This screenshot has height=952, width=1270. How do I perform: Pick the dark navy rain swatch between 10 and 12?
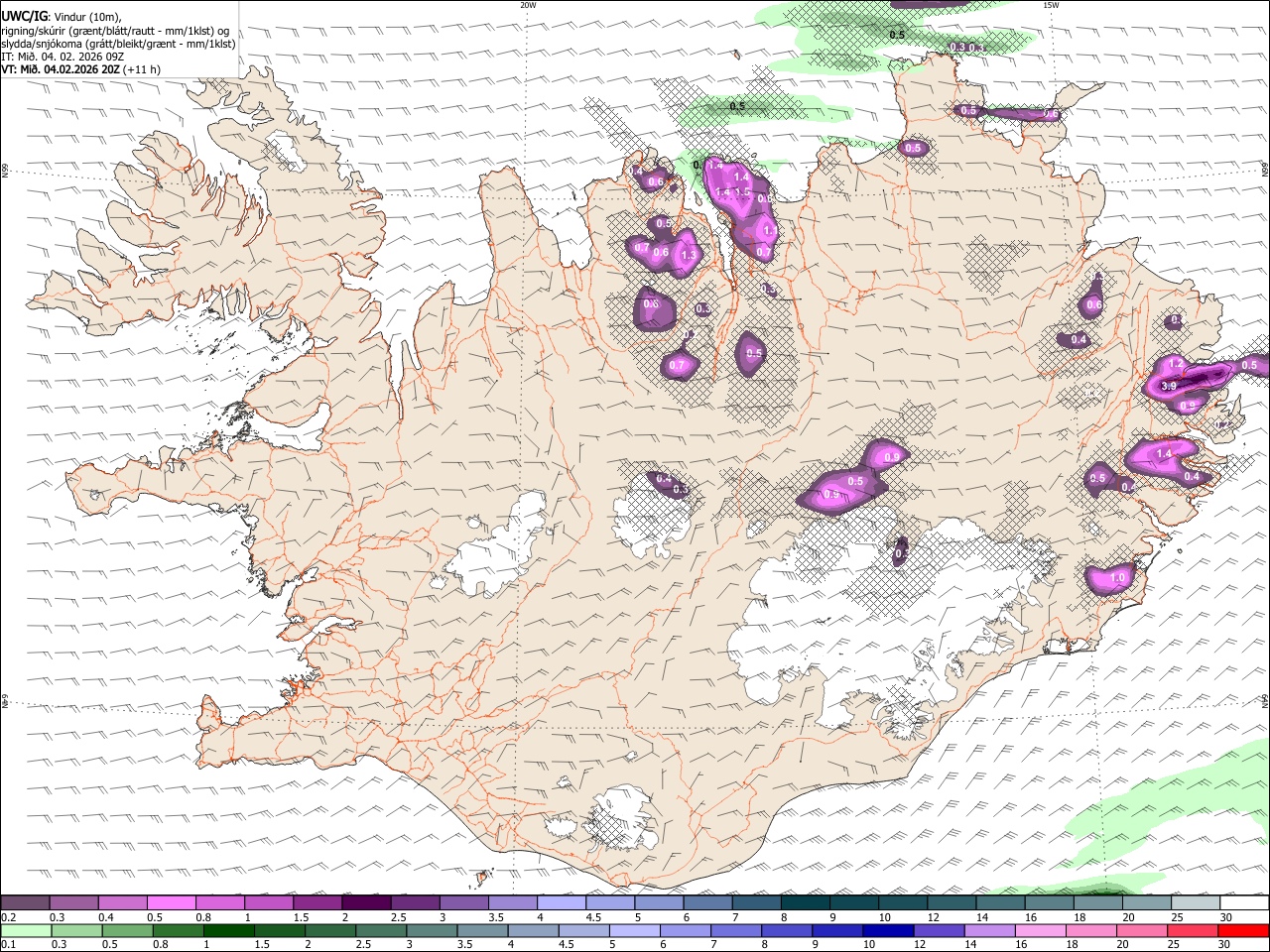click(x=888, y=931)
